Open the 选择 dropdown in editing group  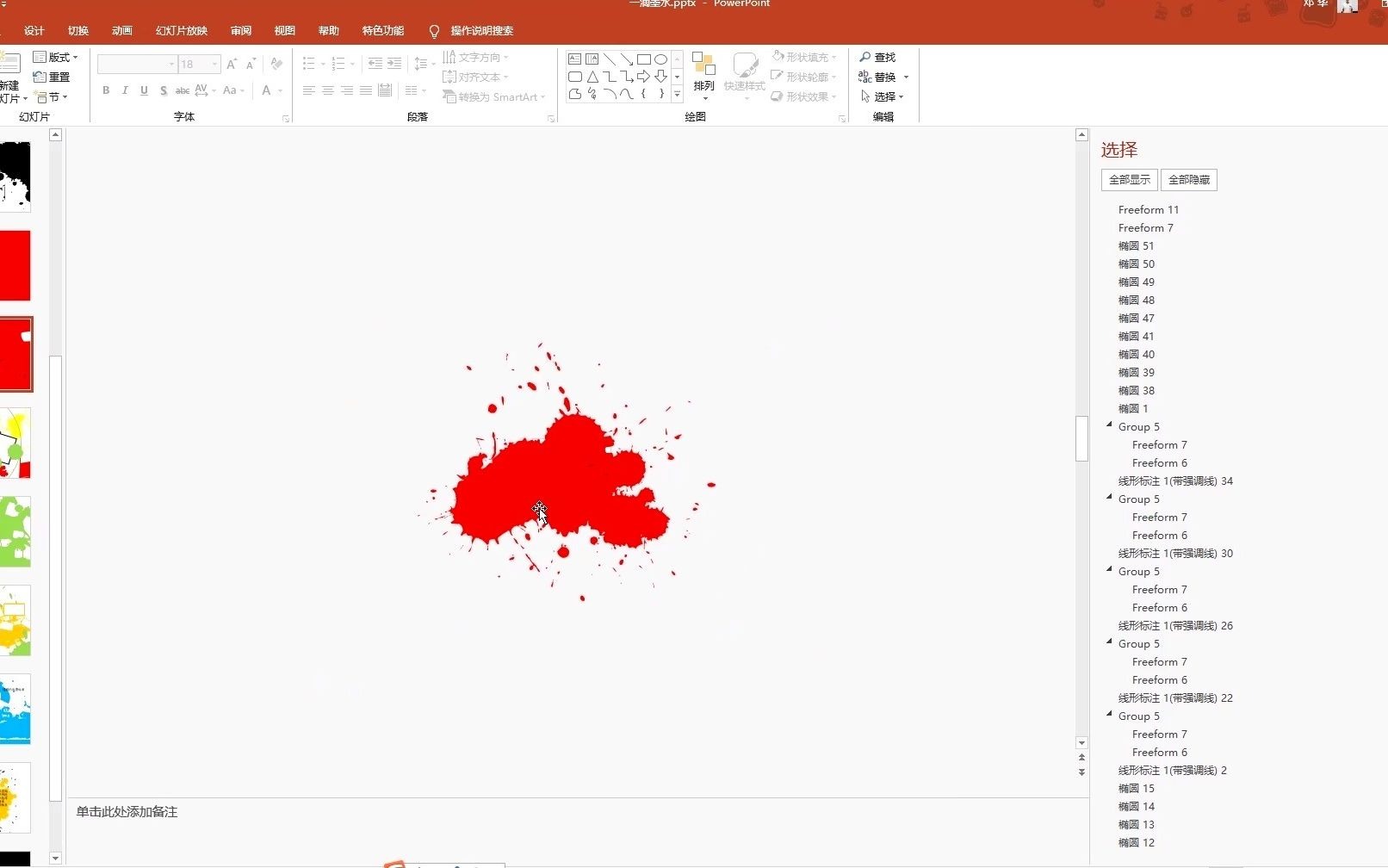point(882,96)
